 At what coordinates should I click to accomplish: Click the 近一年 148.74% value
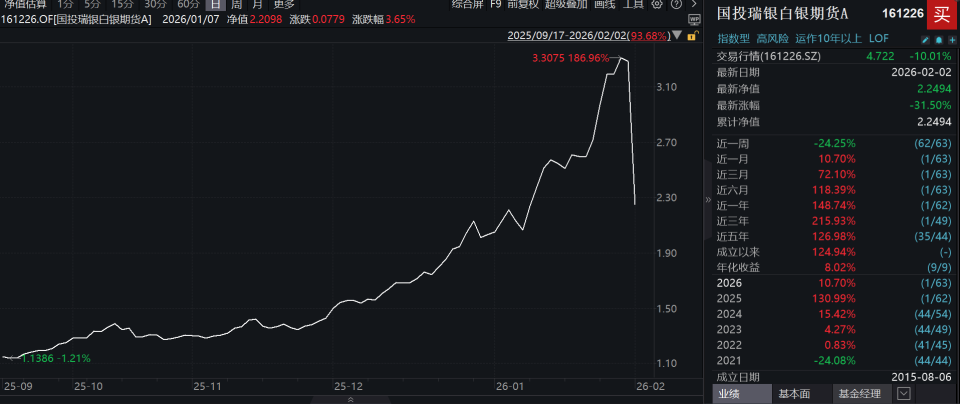click(x=835, y=206)
